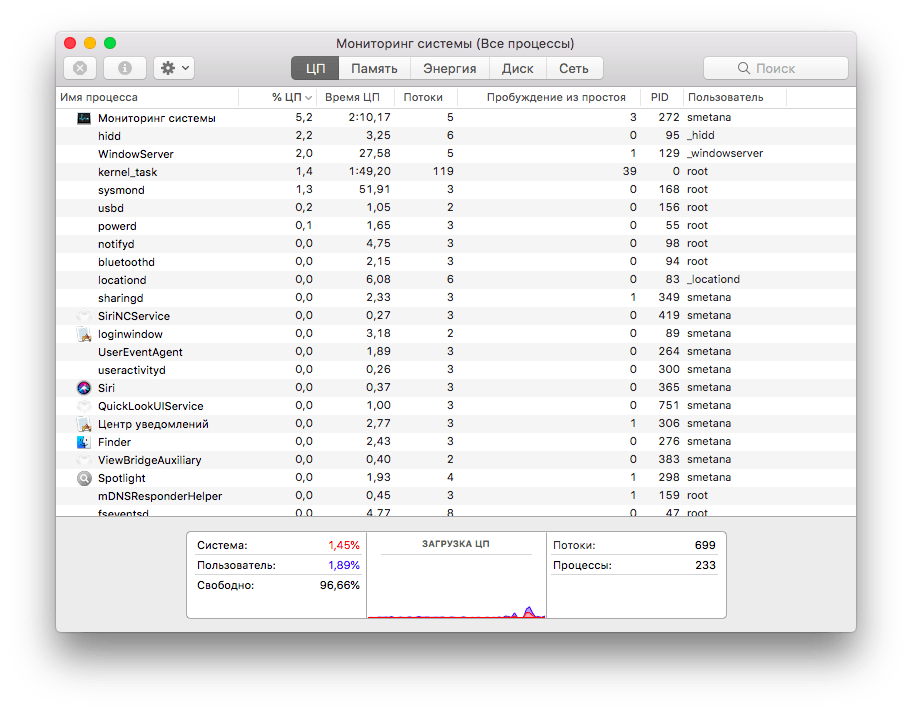The image size is (912, 712).
Task: Click the _windowserver user cell
Action: coord(725,154)
